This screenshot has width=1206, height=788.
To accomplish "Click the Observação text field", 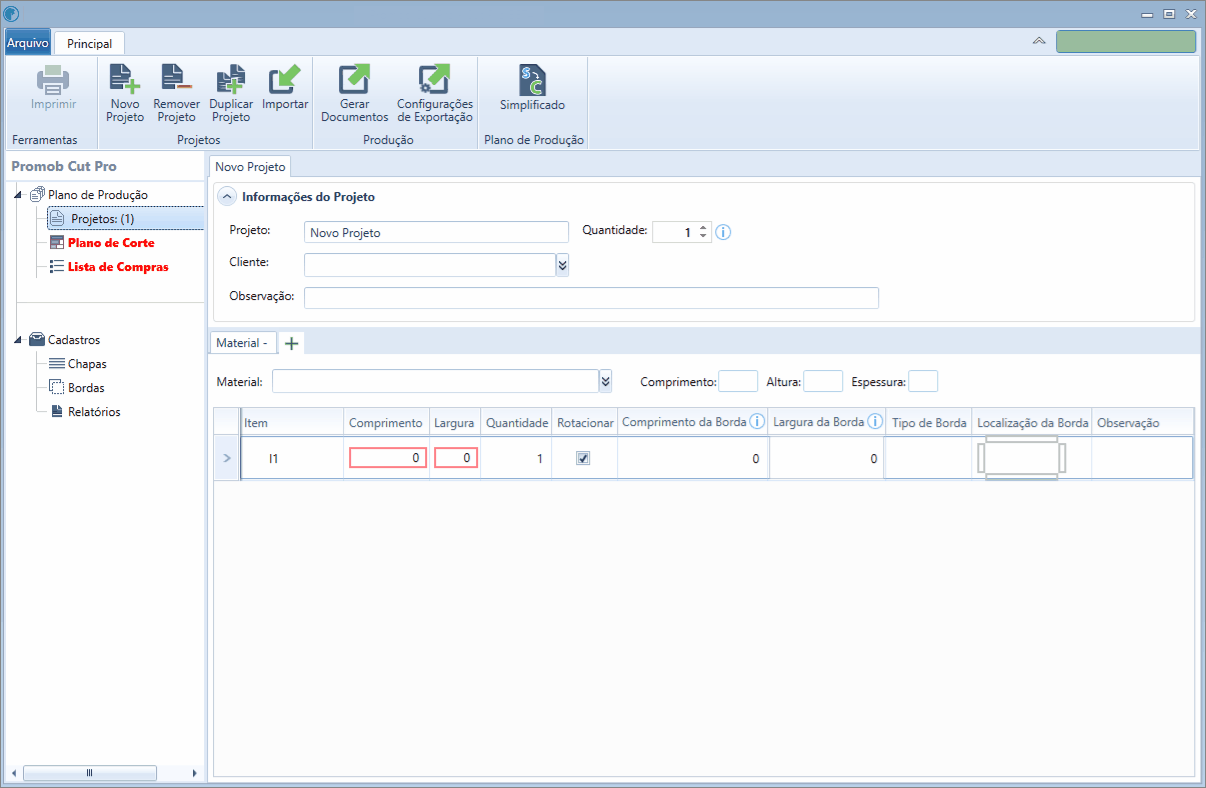I will (x=591, y=298).
